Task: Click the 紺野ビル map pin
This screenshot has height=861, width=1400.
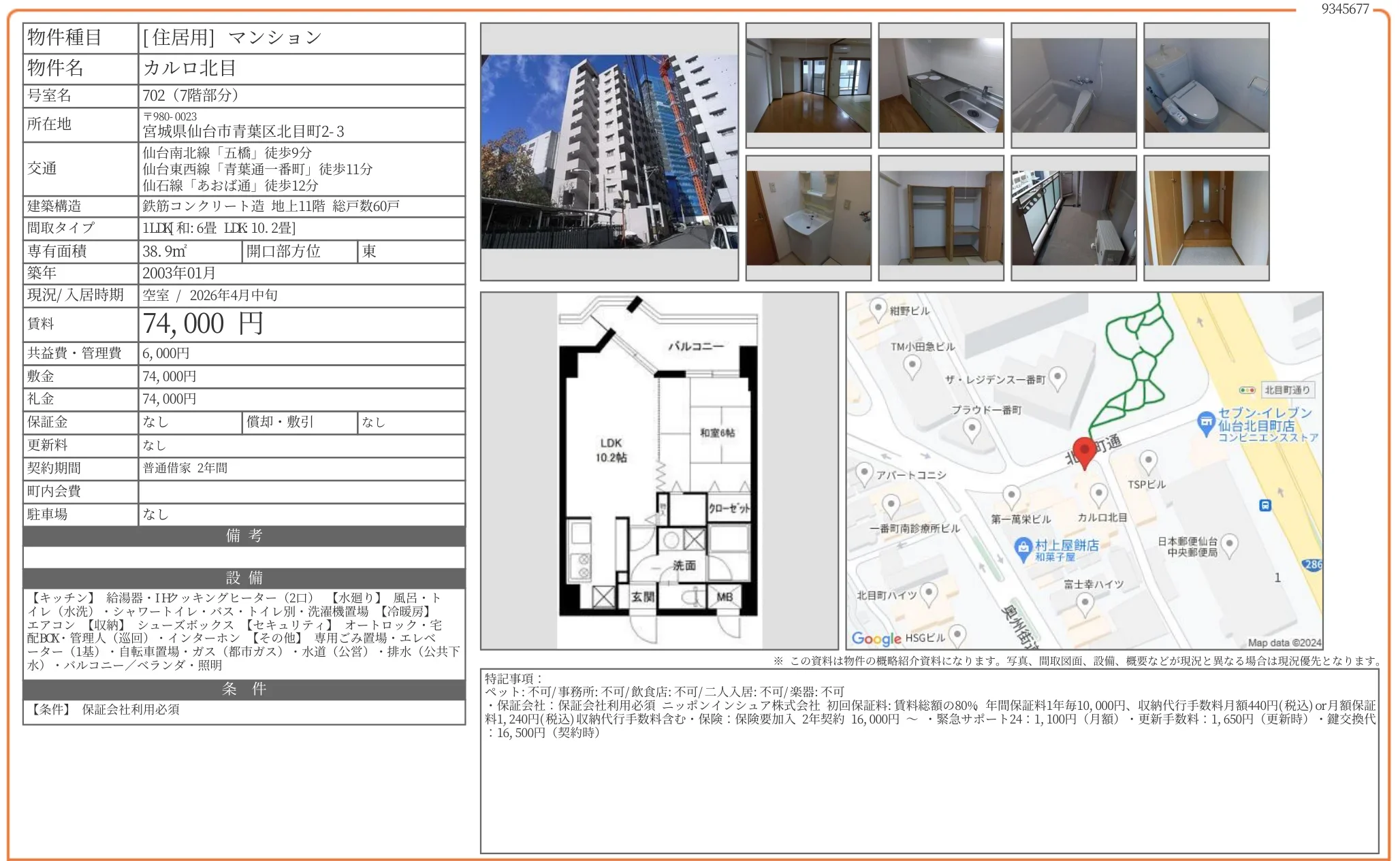Action: [x=878, y=308]
